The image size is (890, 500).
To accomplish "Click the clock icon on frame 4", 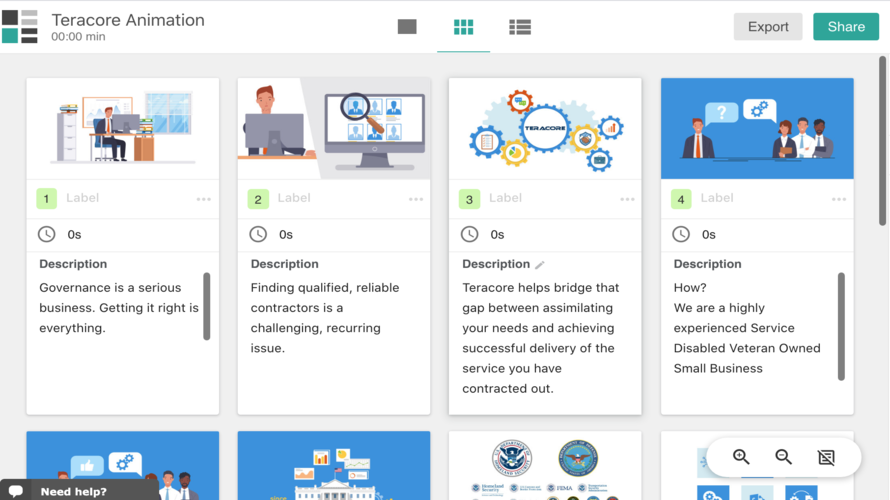I will pos(681,234).
